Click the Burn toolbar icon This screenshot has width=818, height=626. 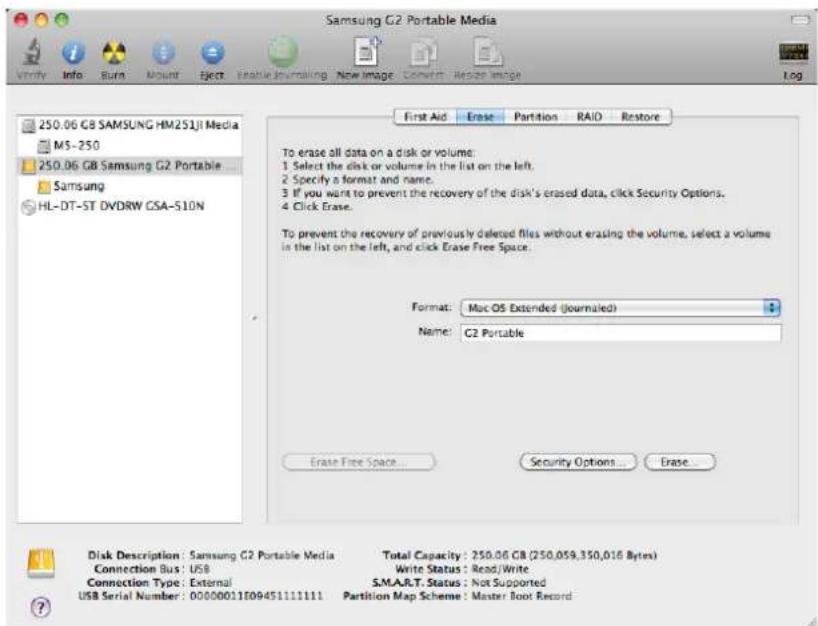click(x=114, y=53)
